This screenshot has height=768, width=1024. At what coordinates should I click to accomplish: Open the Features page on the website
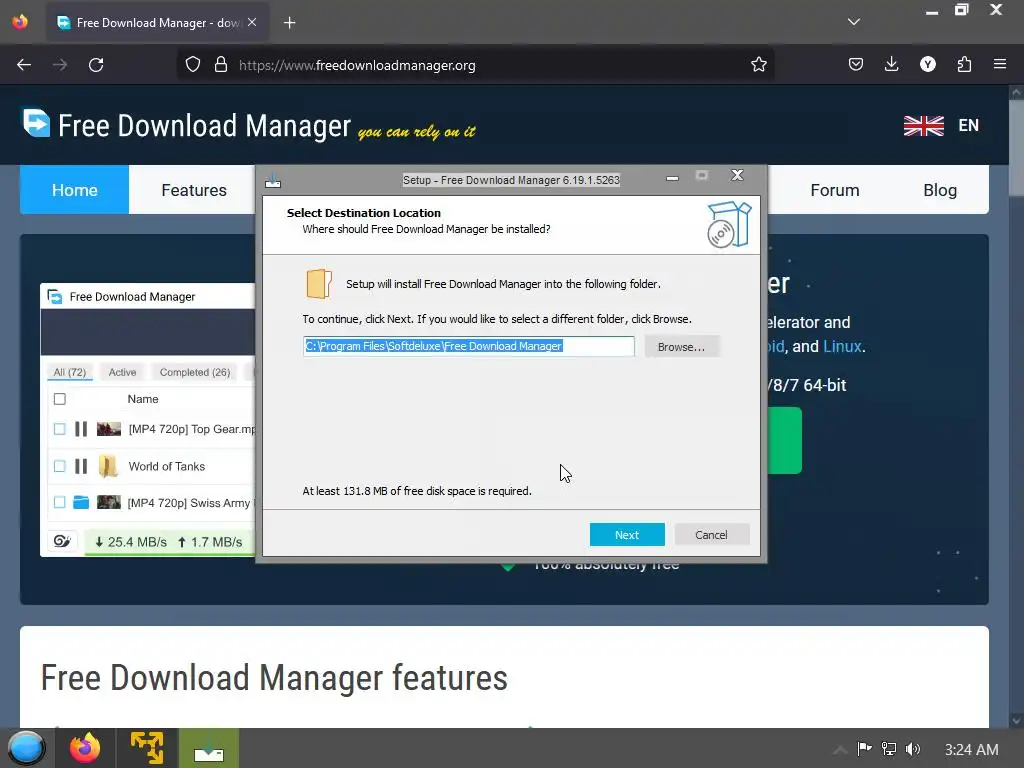(x=194, y=190)
